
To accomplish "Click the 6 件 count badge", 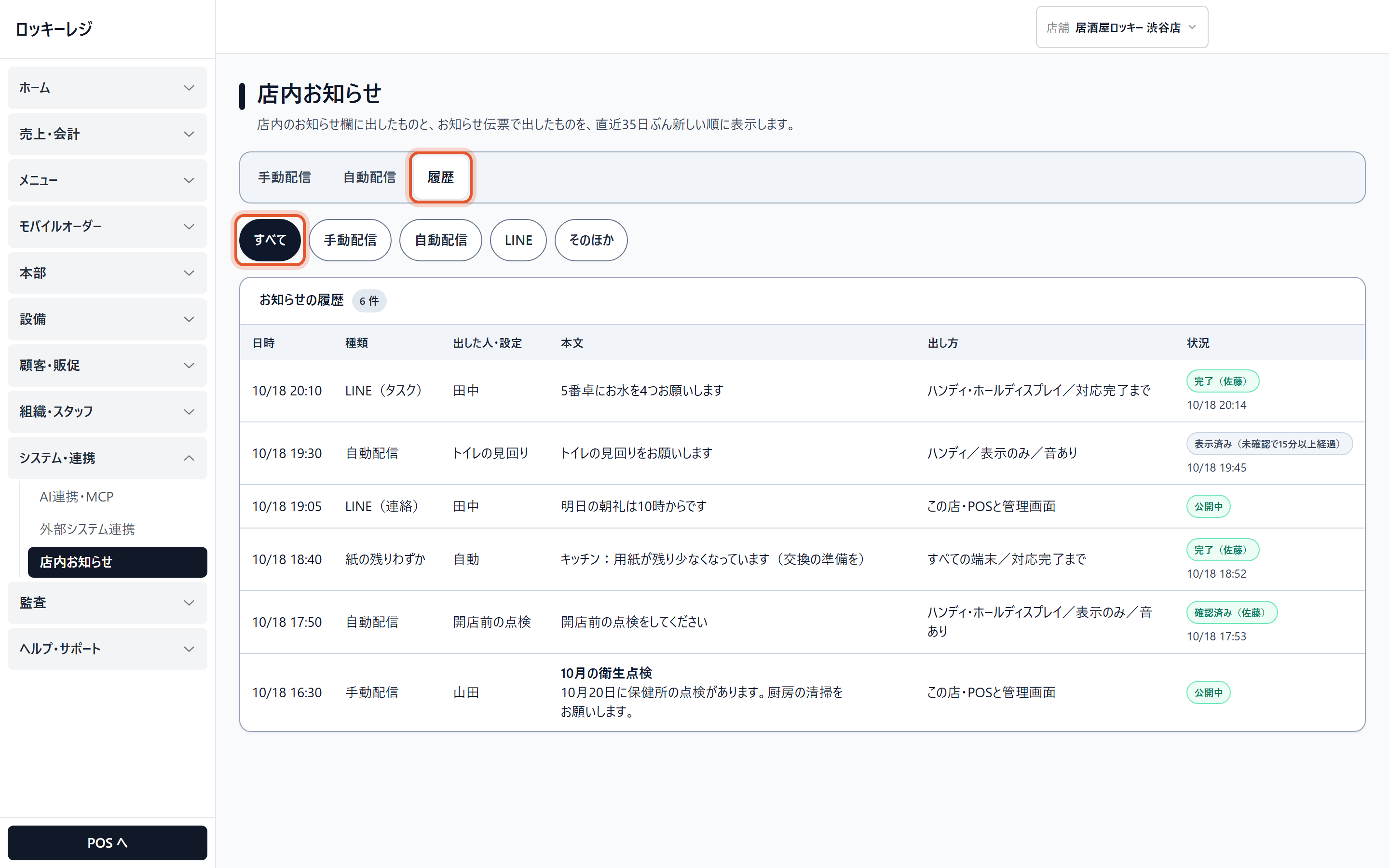I will pos(369,301).
